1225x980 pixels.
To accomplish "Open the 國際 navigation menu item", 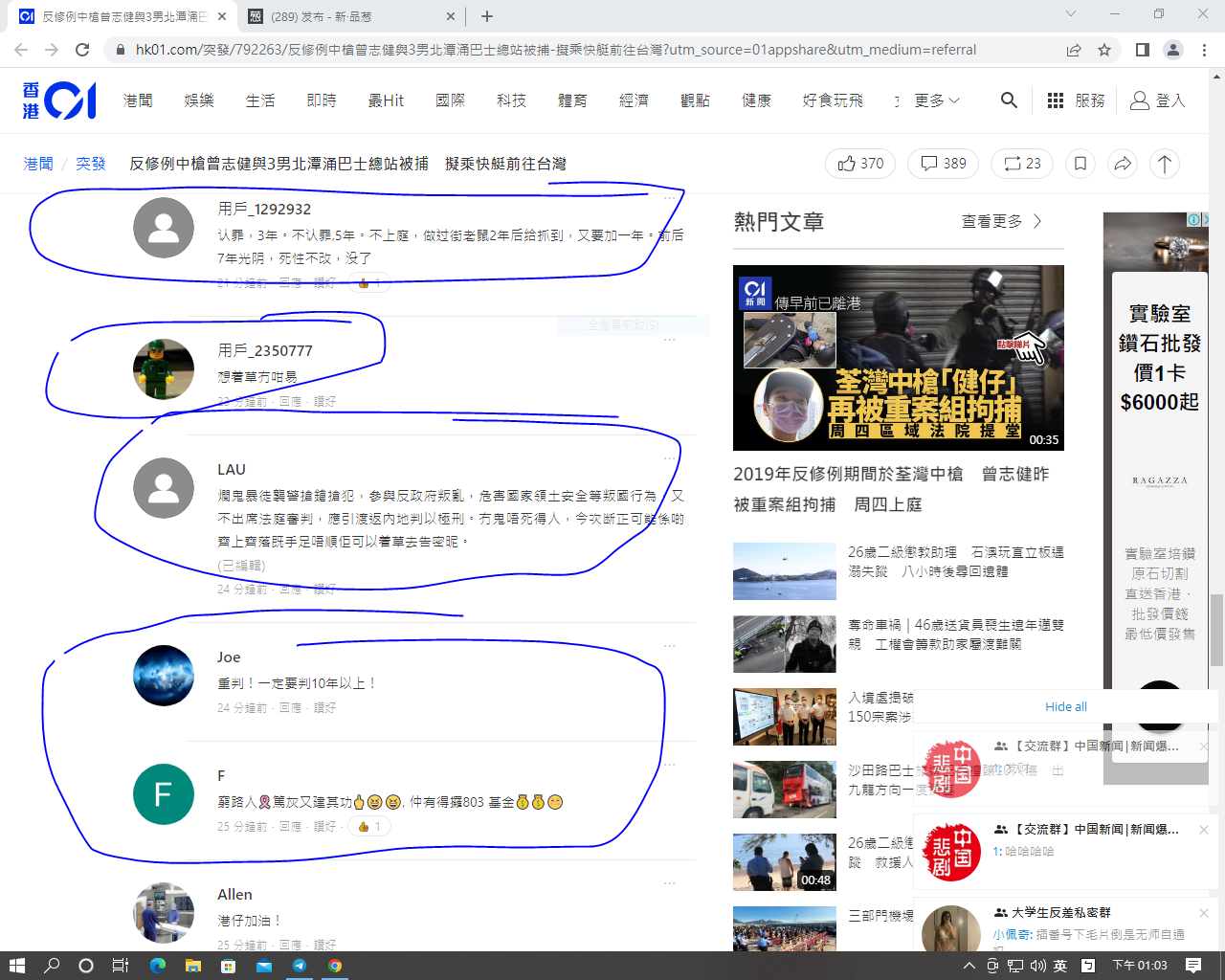I will click(x=450, y=100).
